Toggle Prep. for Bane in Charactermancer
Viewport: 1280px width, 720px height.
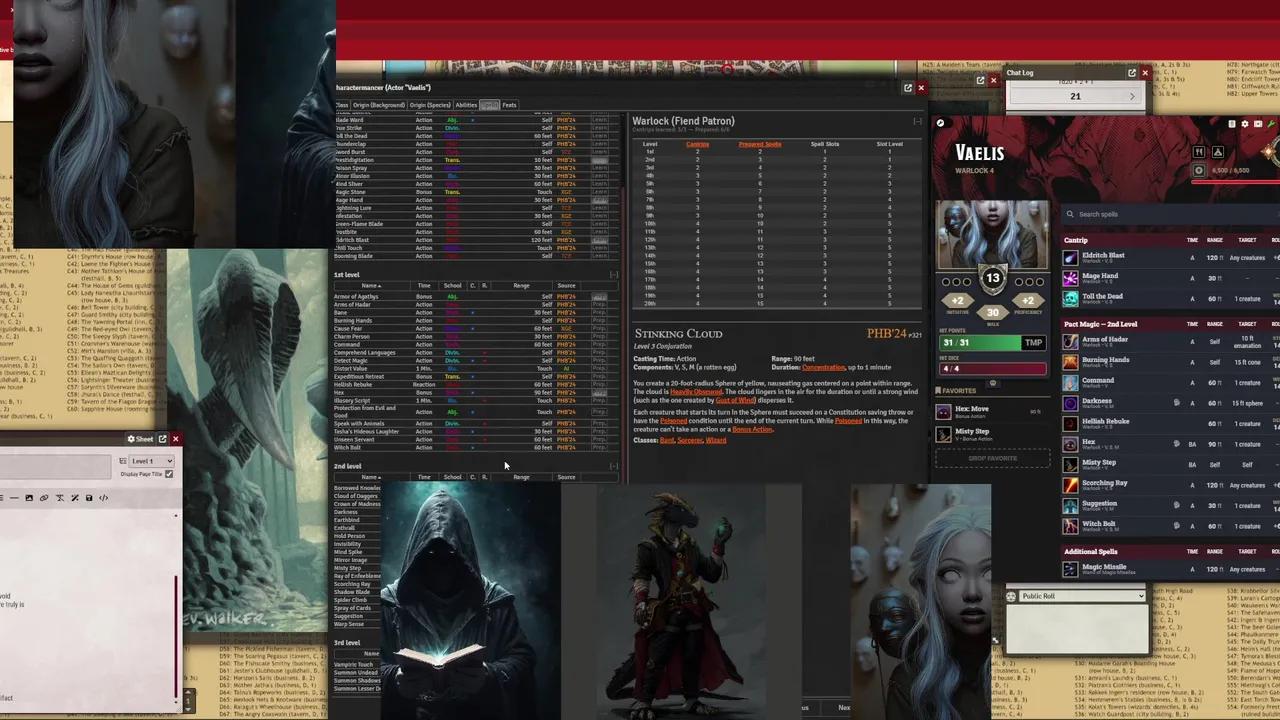pyautogui.click(x=599, y=313)
